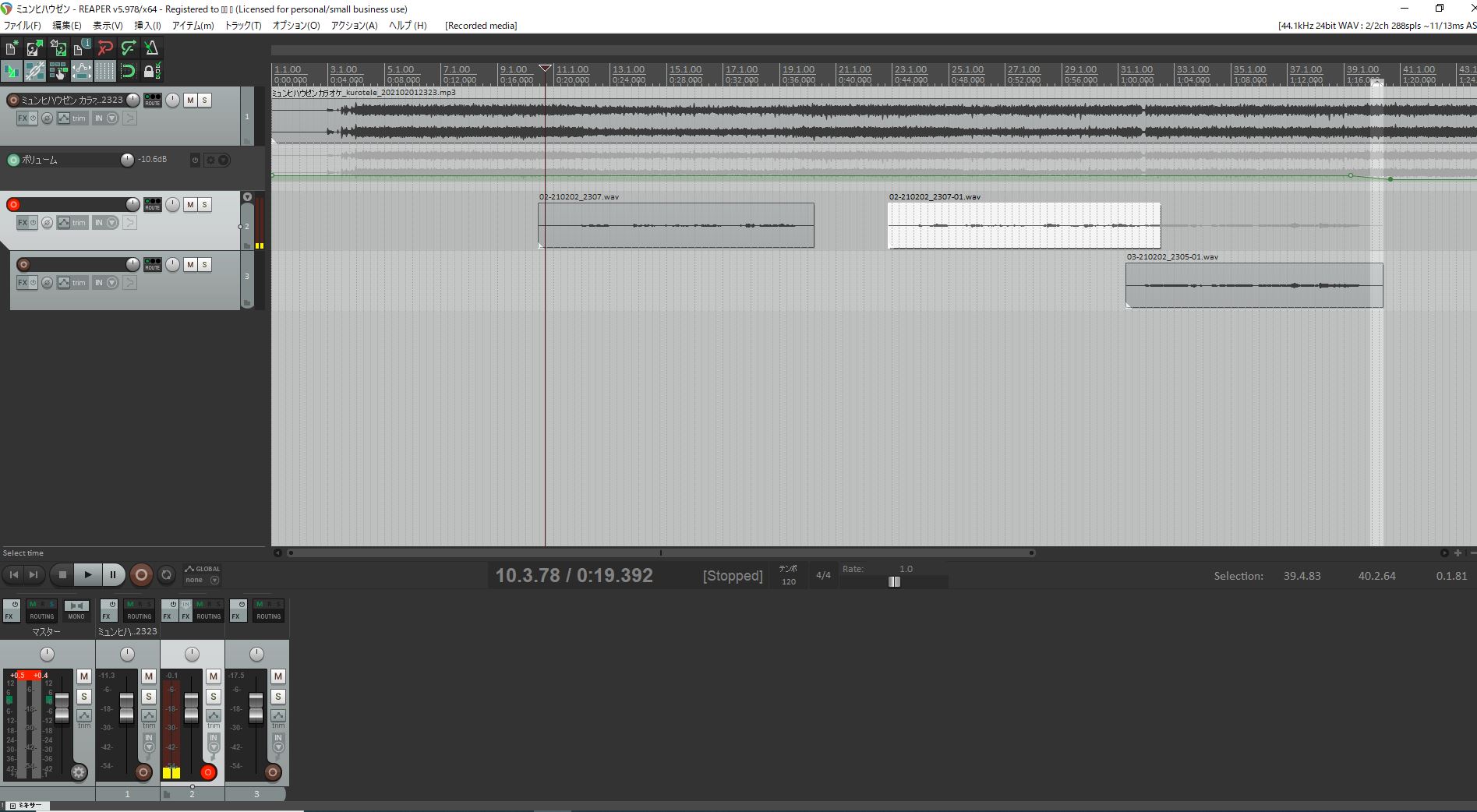This screenshot has height=812, width=1477.
Task: Toggle envelope points move with items
Action: point(82,72)
